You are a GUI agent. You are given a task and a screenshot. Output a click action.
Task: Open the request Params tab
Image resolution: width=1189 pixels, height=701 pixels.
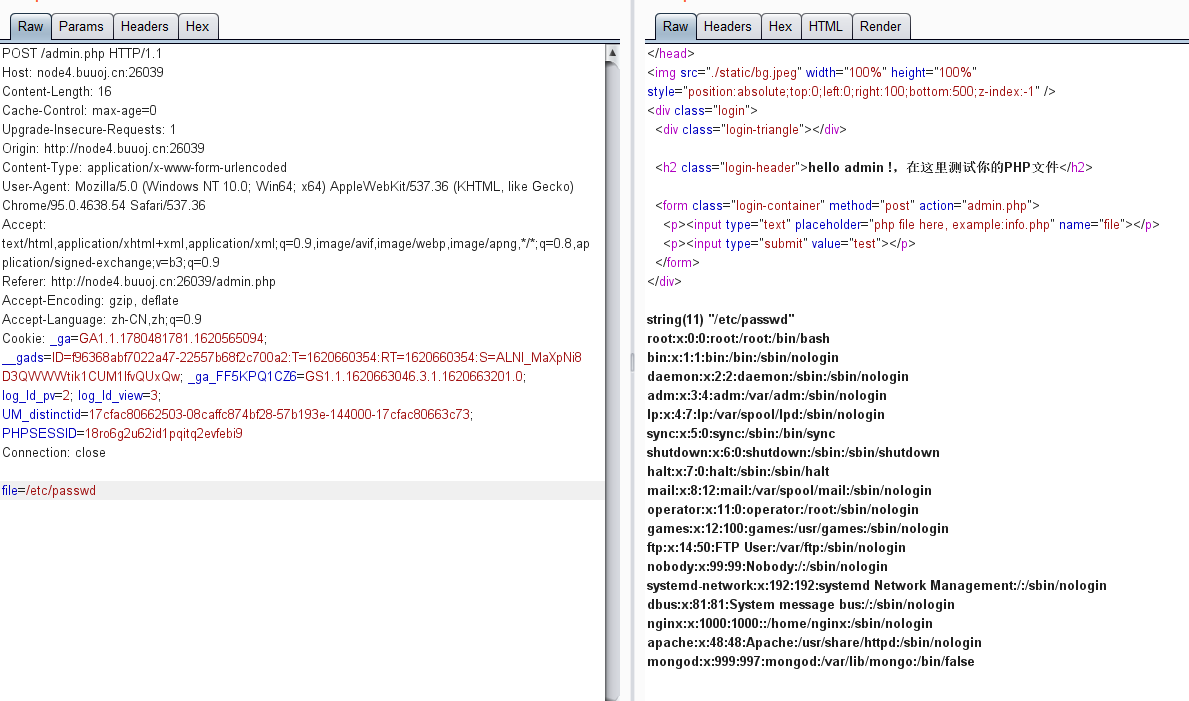pos(81,27)
